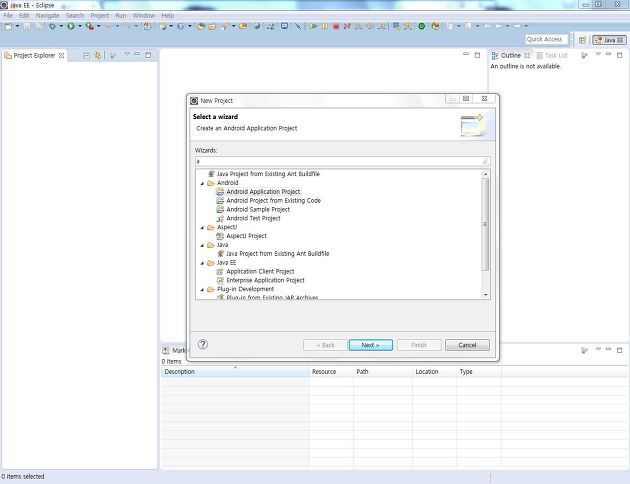The image size is (630, 484).
Task: Open Run configurations dropdown arrow
Action: point(80,27)
